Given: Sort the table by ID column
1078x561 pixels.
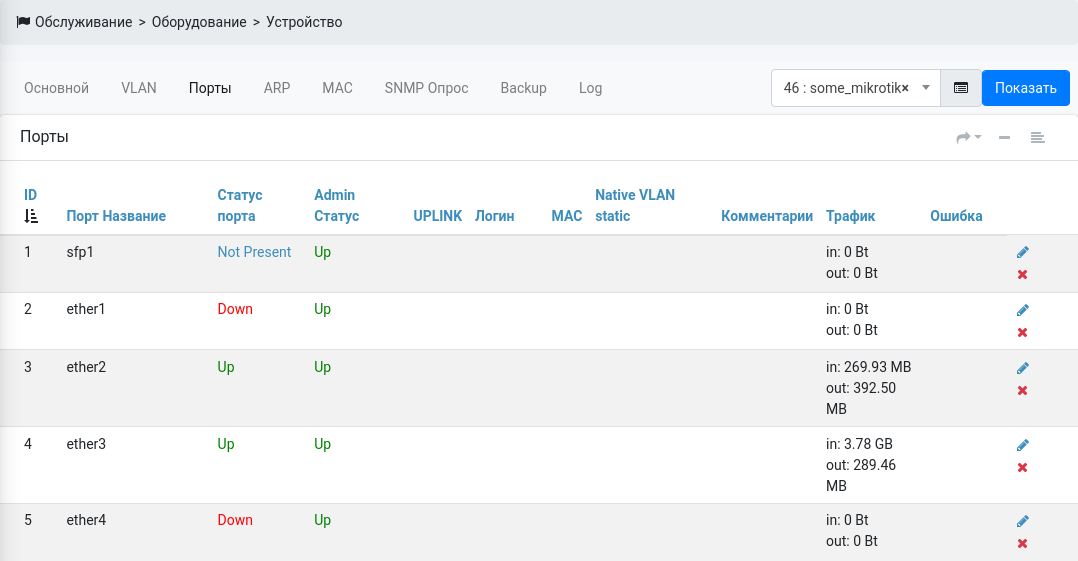Looking at the screenshot, I should [x=31, y=205].
